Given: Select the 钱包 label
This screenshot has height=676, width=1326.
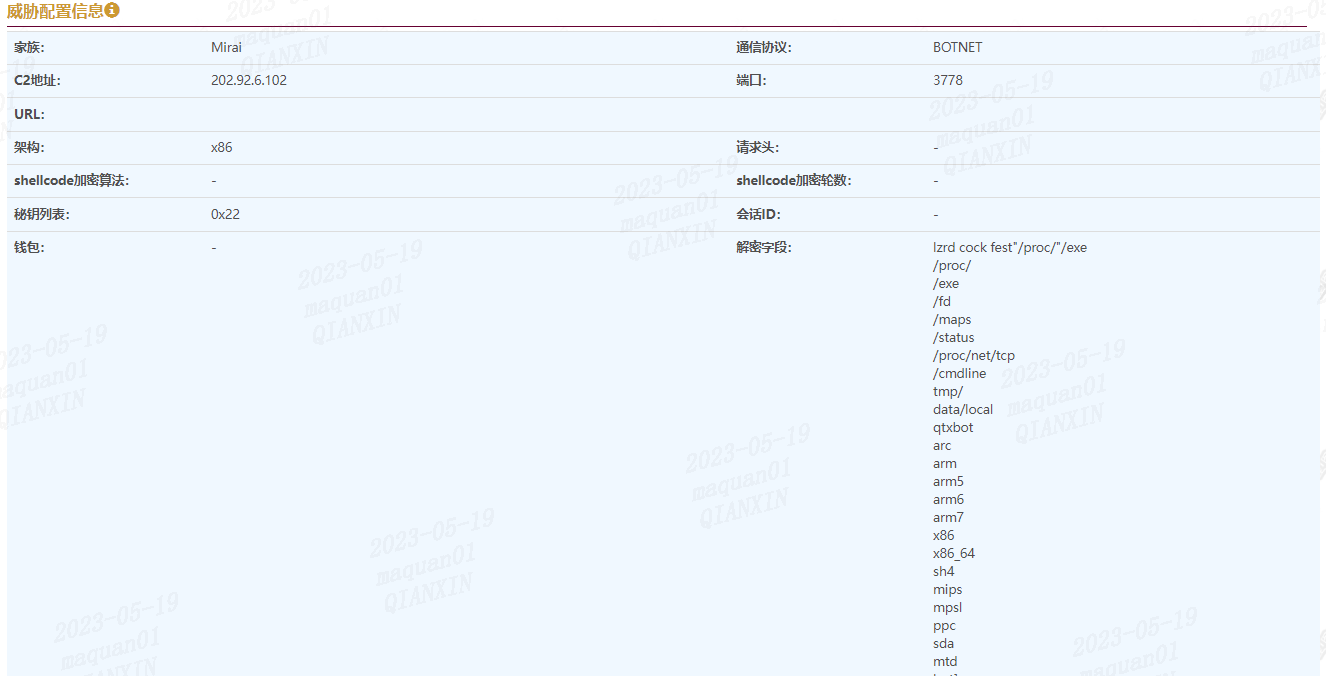Looking at the screenshot, I should pos(30,247).
